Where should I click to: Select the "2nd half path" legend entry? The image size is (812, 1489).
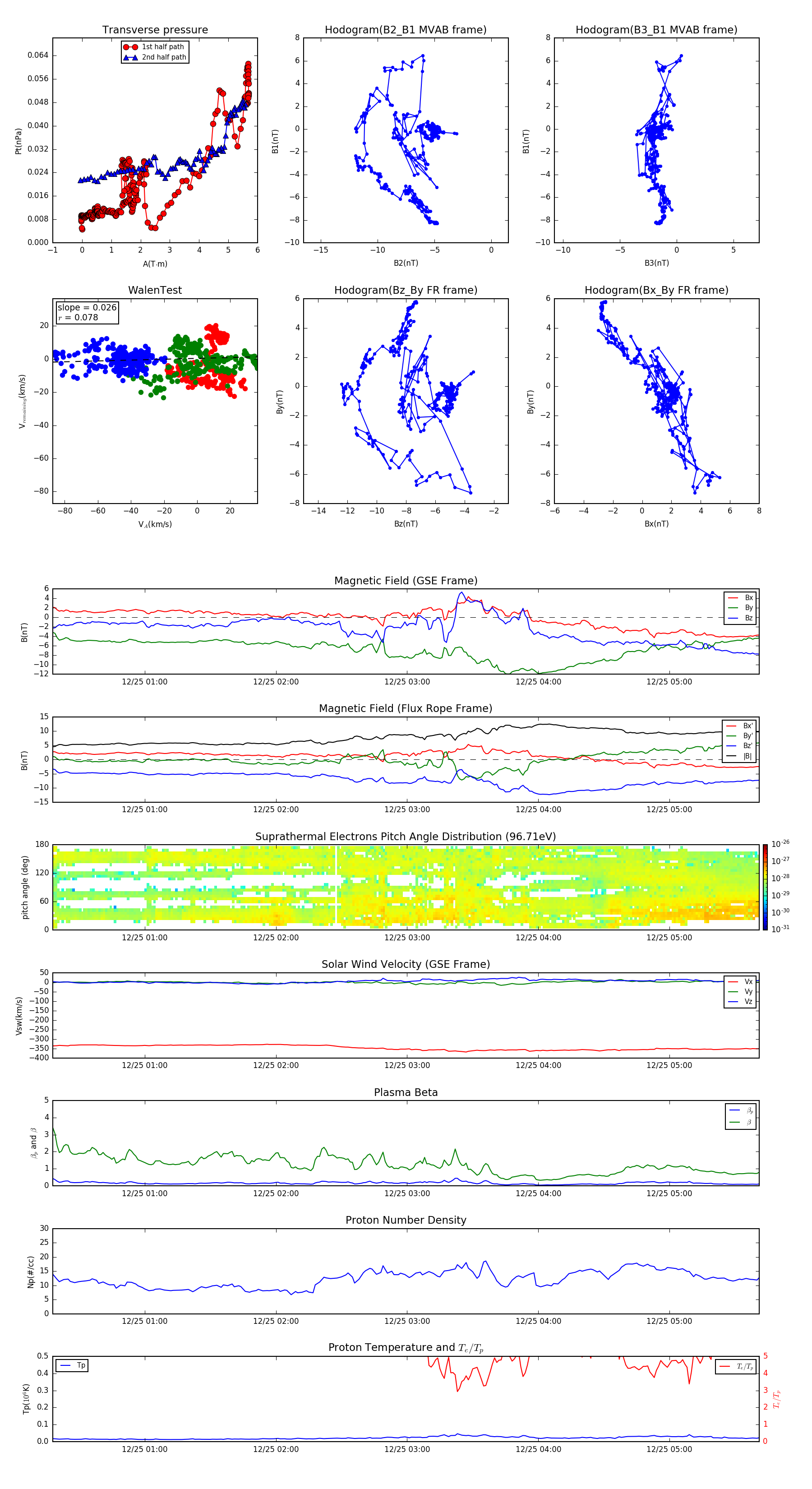click(155, 57)
